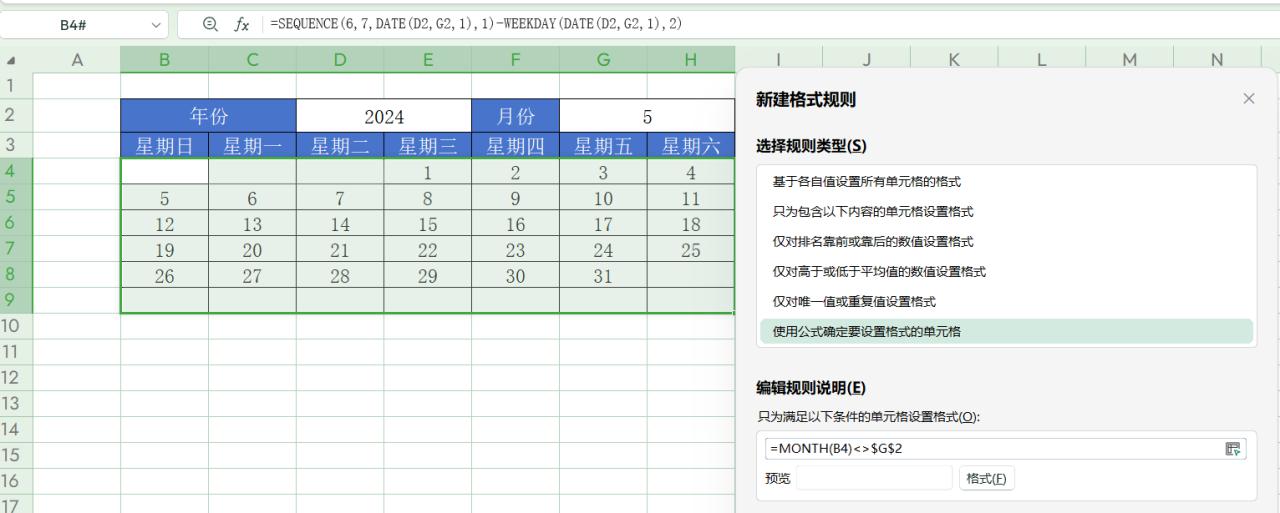Select row 9 header
This screenshot has height=513, width=1280.
(16, 300)
